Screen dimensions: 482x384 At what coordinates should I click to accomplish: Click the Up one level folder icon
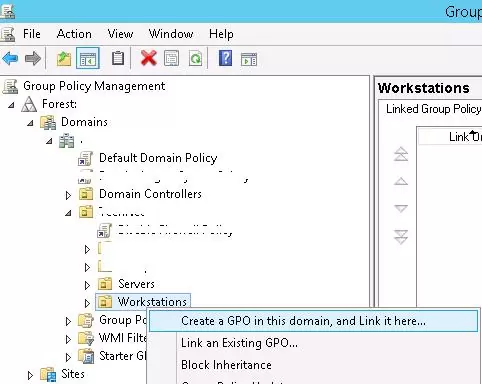63,59
